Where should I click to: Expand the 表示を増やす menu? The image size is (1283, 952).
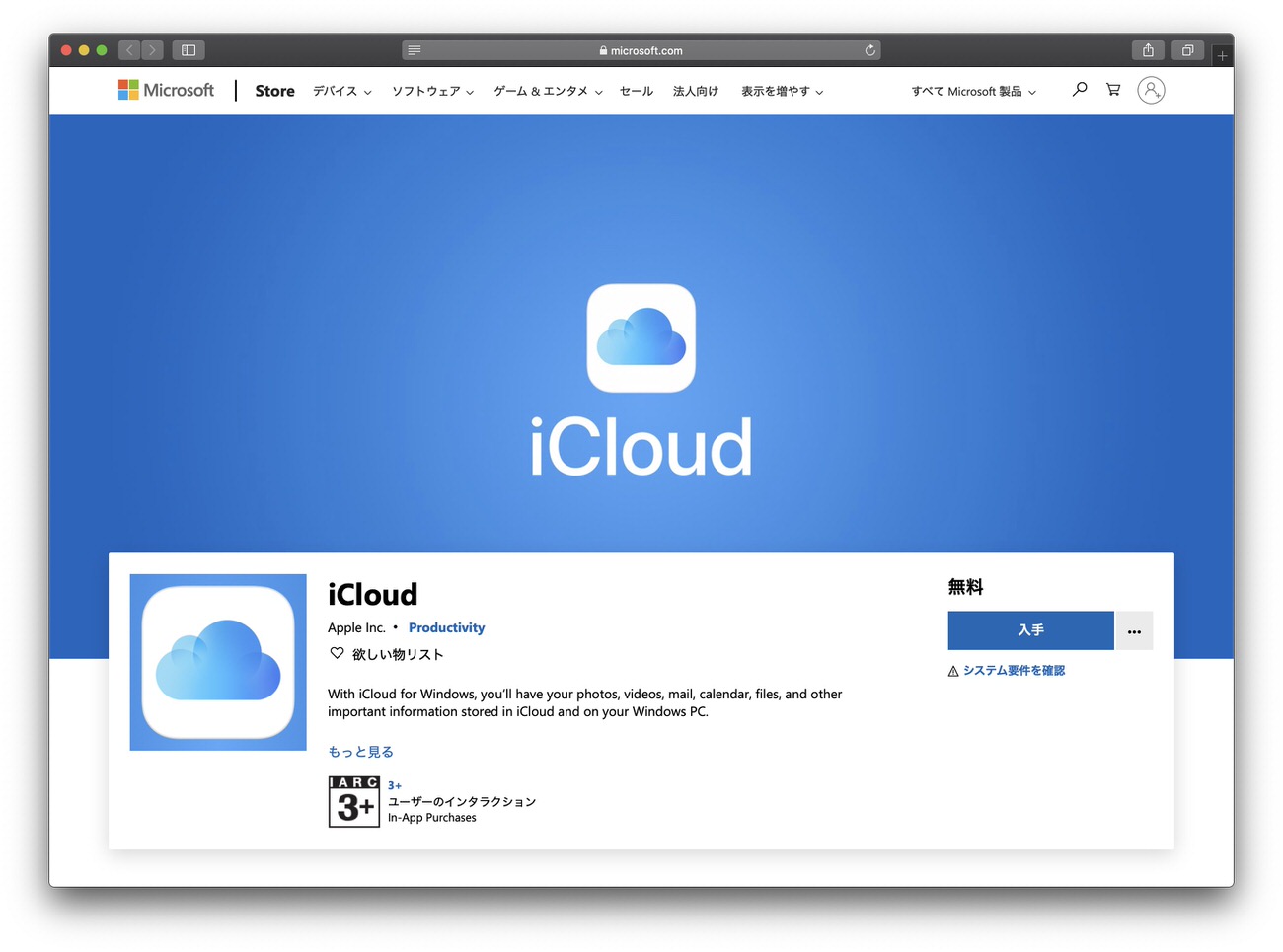783,91
